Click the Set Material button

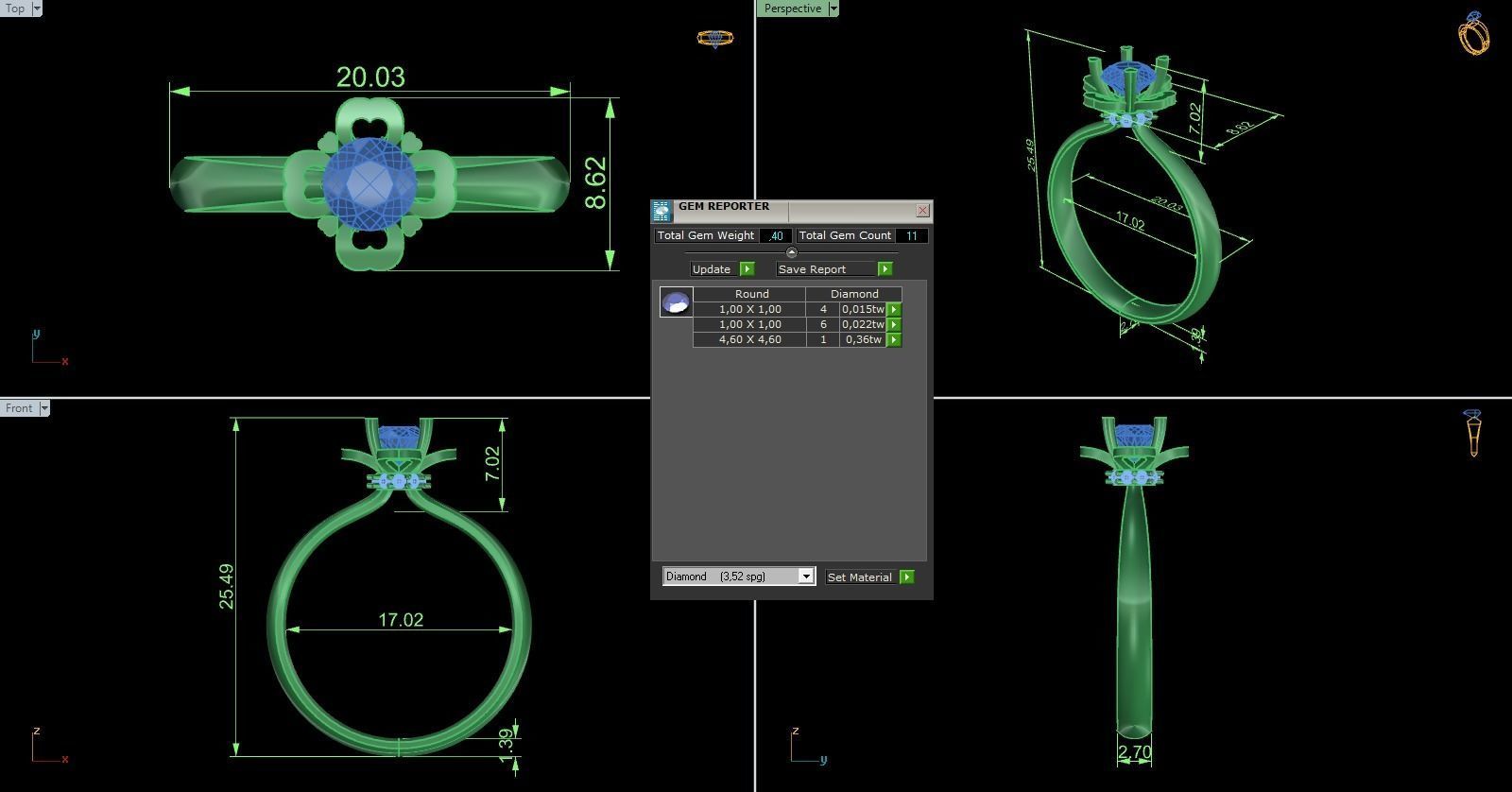pyautogui.click(x=861, y=577)
